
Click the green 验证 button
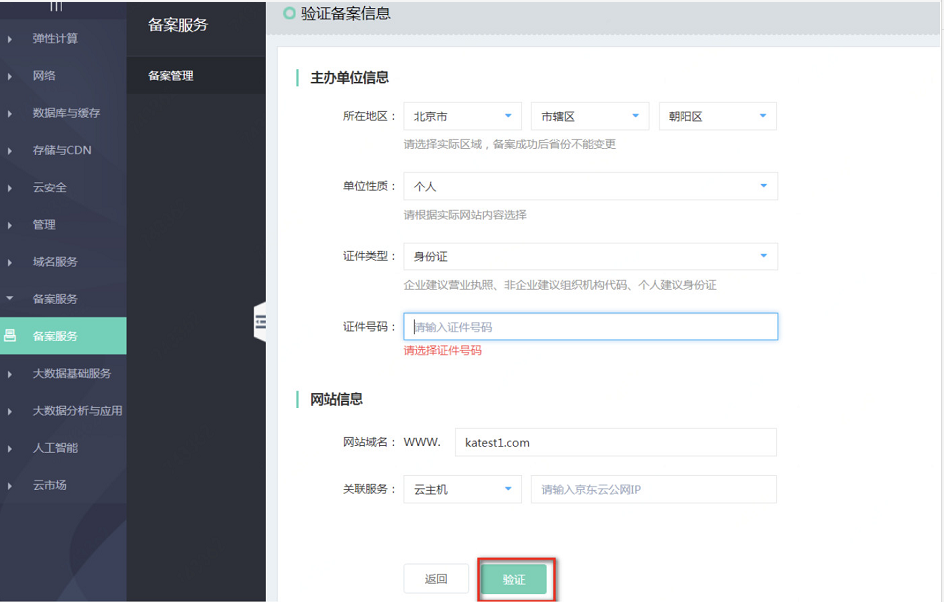click(514, 579)
